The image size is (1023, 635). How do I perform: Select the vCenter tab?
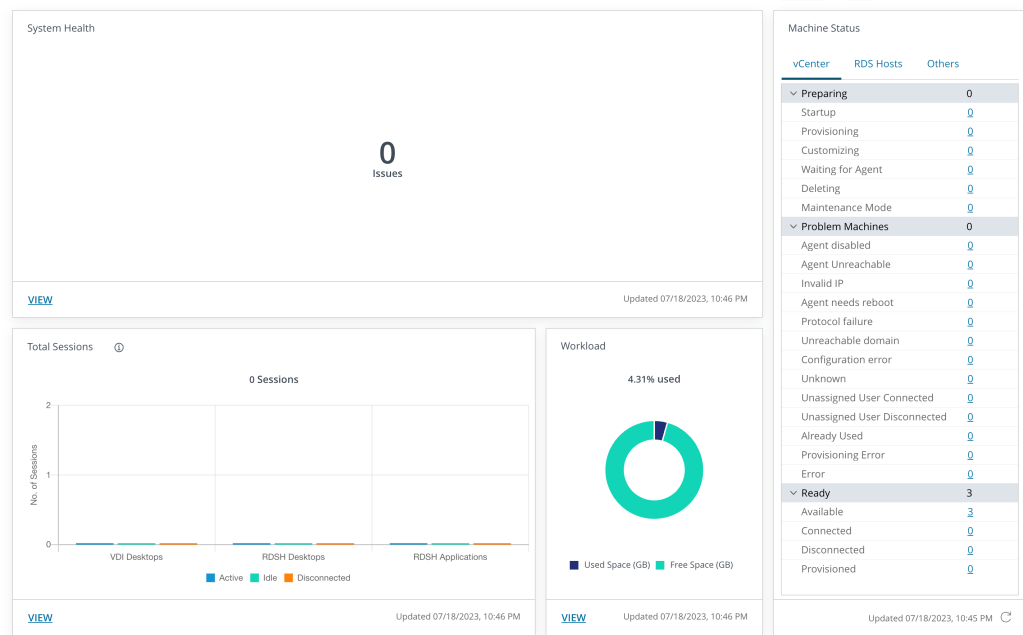tap(810, 64)
